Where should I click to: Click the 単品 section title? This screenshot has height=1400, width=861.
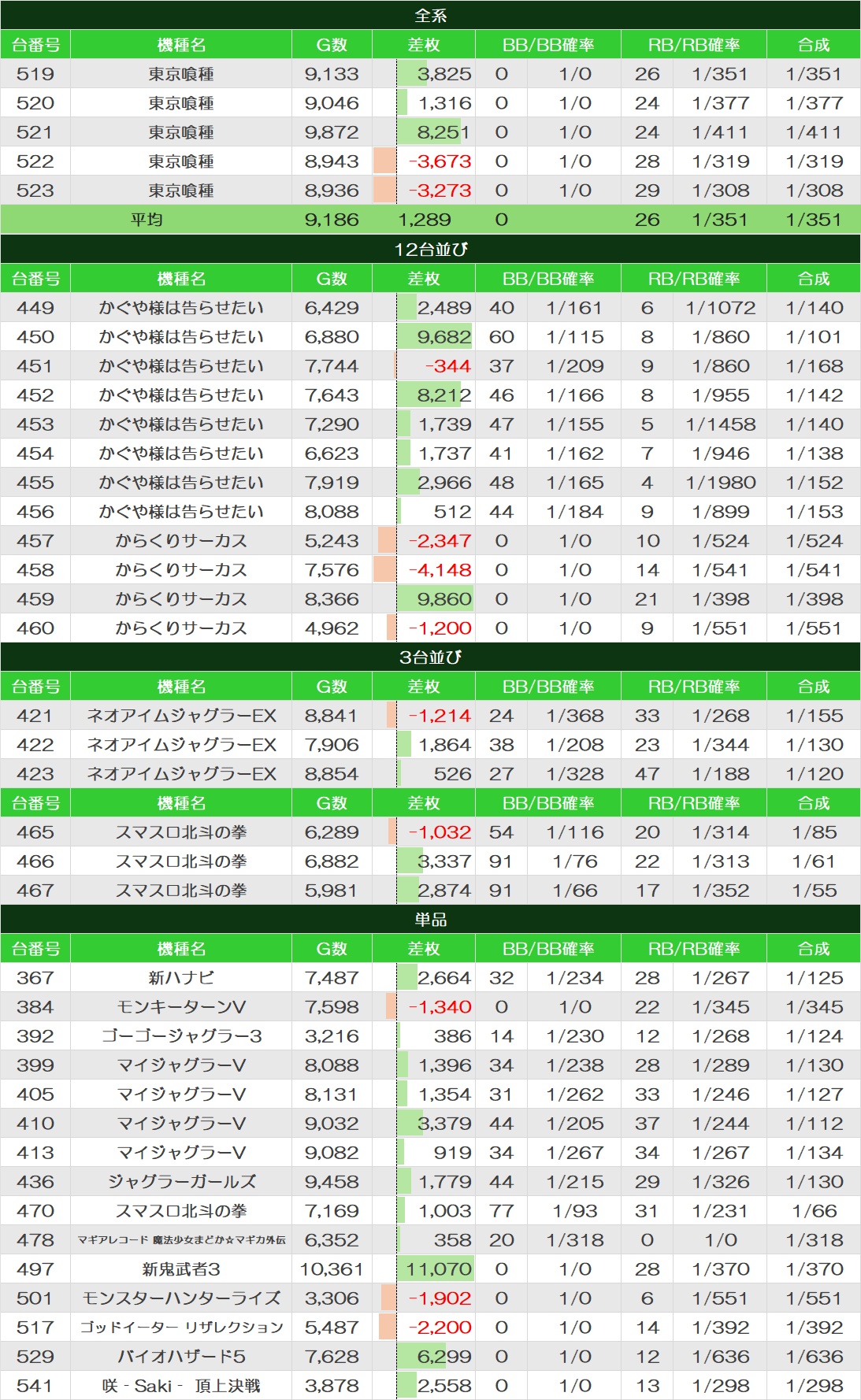pos(430,919)
